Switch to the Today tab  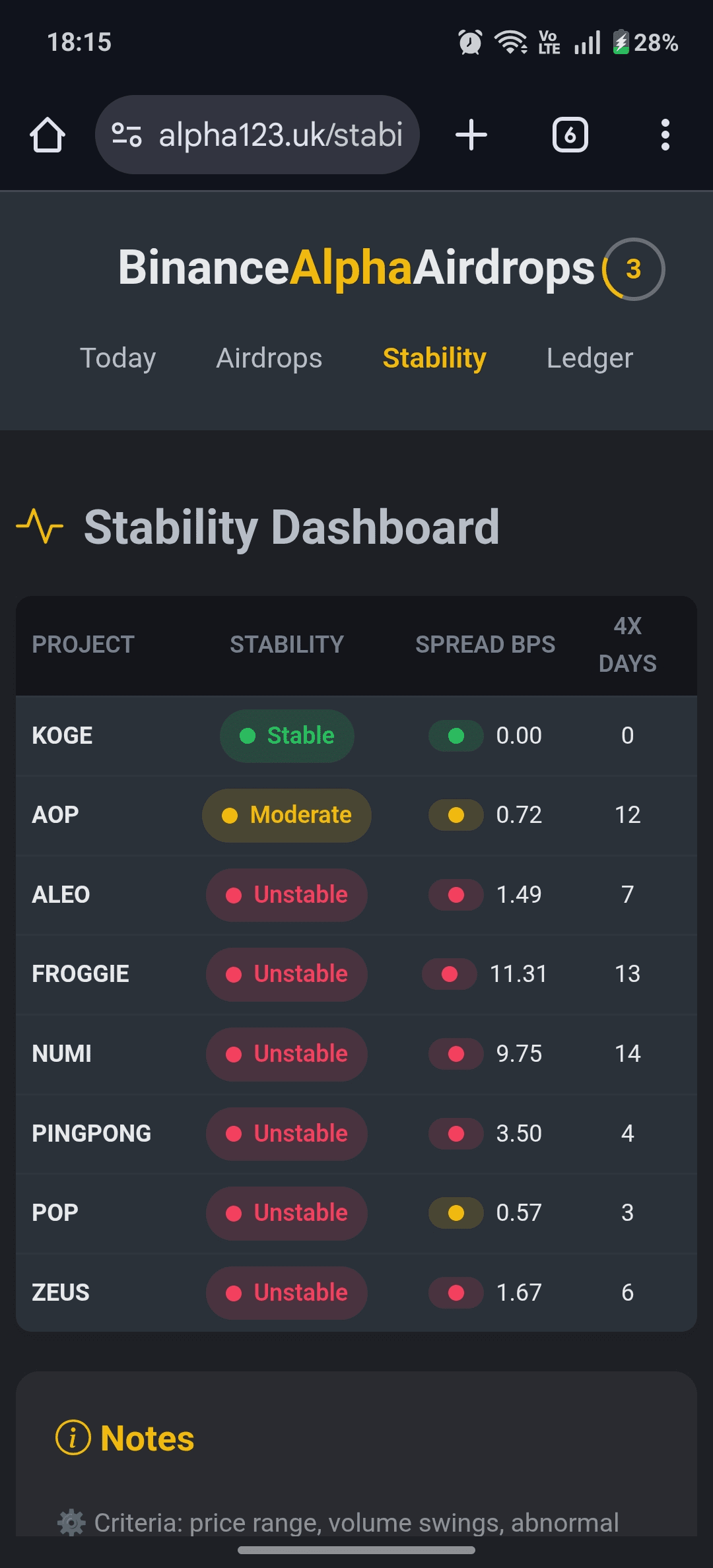(118, 358)
